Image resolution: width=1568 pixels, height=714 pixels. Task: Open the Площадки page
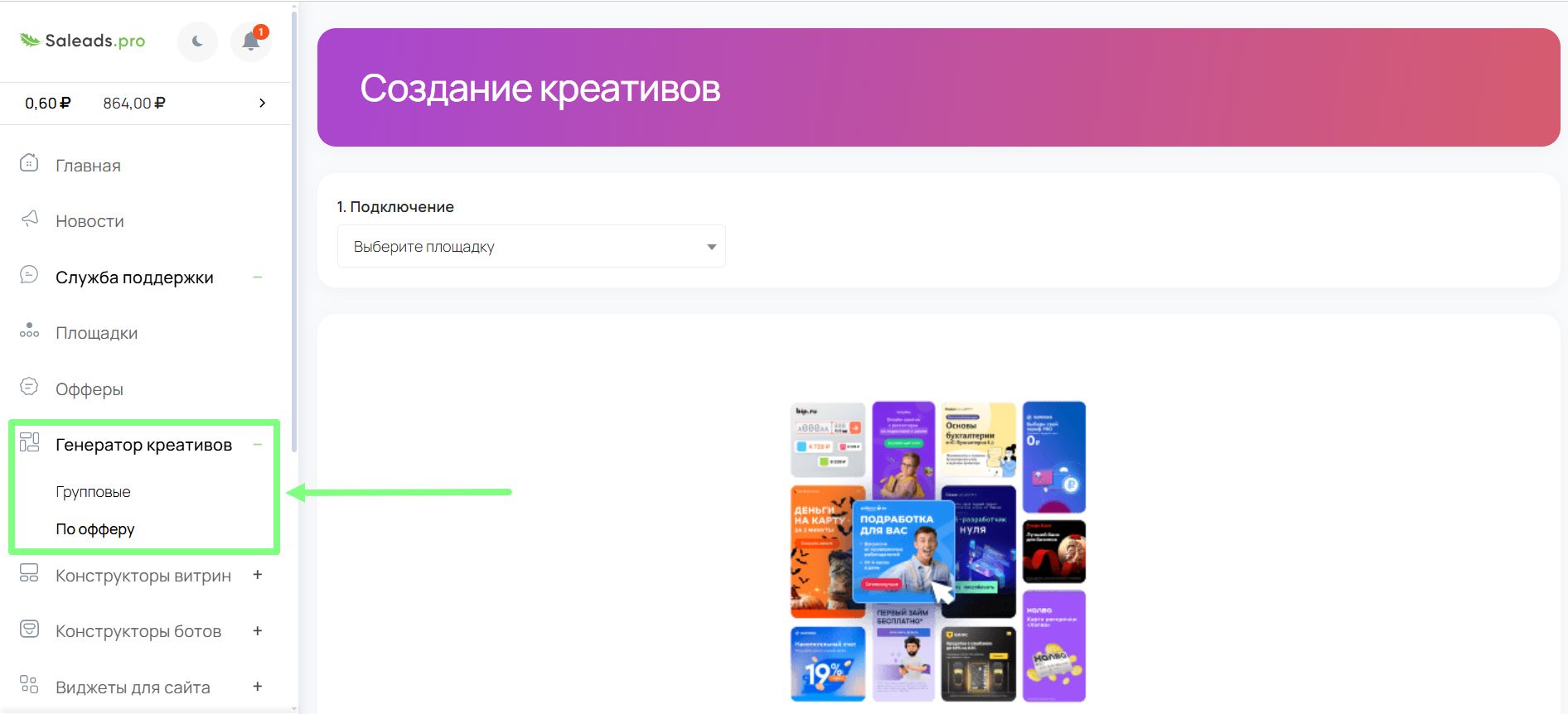[x=96, y=333]
